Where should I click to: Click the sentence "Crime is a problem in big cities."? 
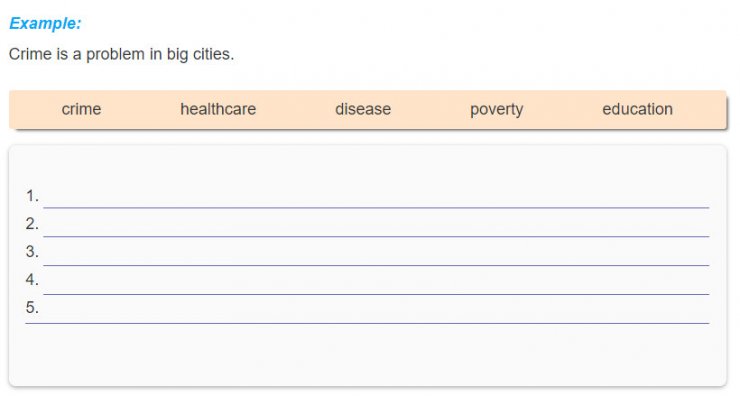coord(121,54)
